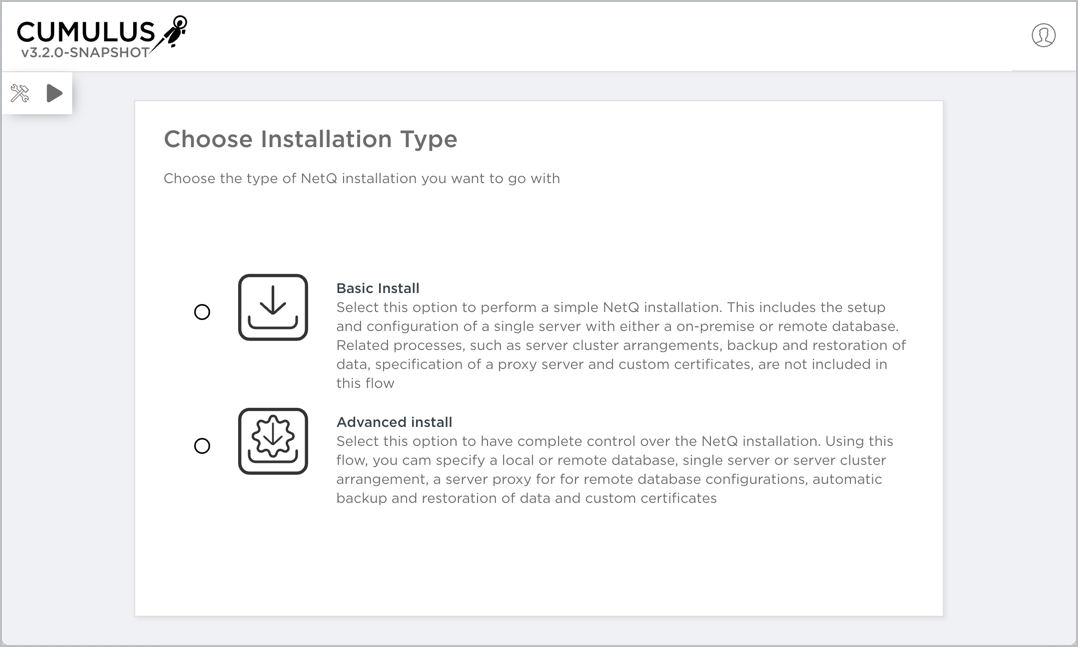The height and width of the screenshot is (647, 1078).
Task: Click the "Choose Installation Type" heading
Action: (310, 139)
